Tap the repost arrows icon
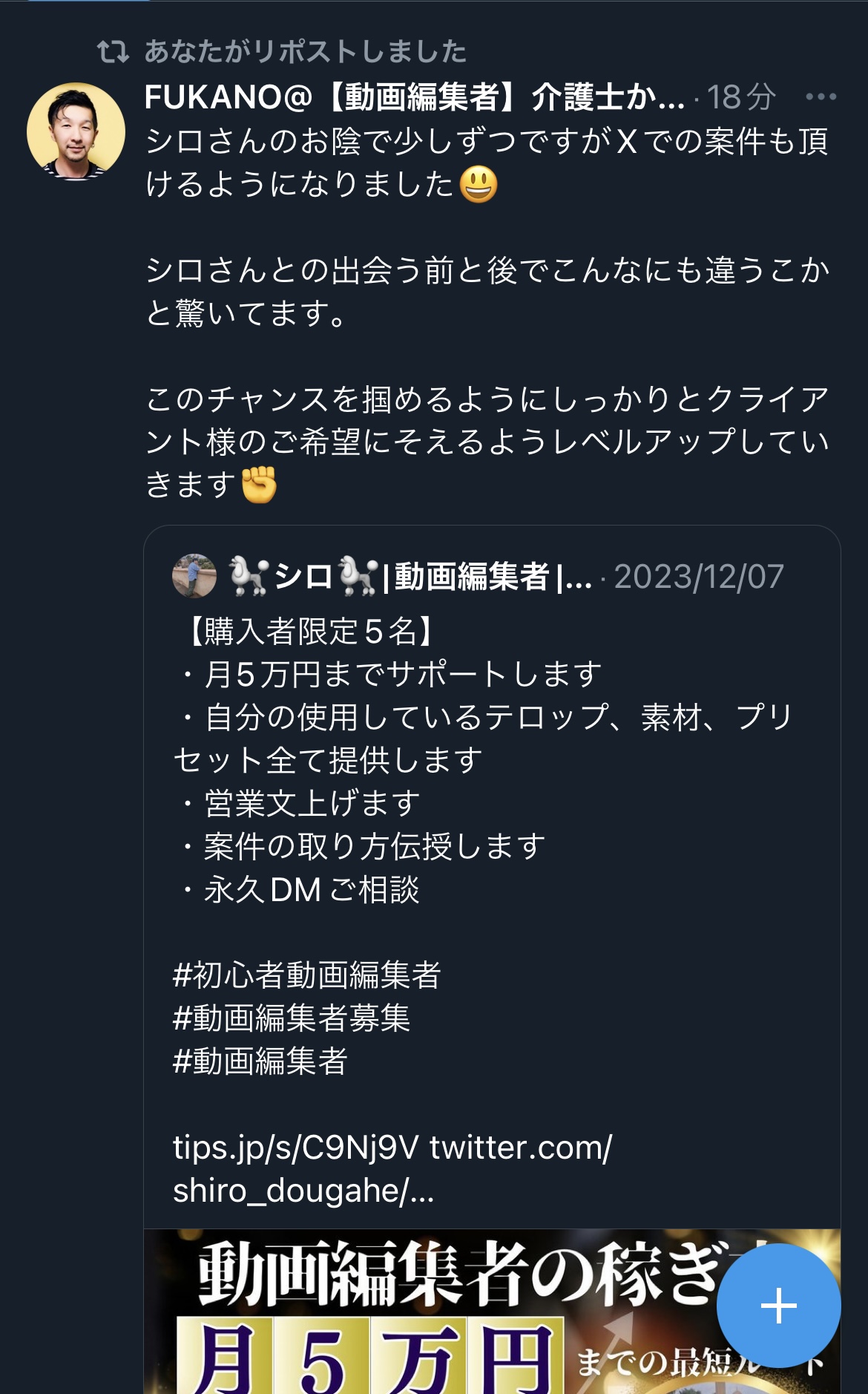Image resolution: width=868 pixels, height=1394 pixels. pos(113,52)
